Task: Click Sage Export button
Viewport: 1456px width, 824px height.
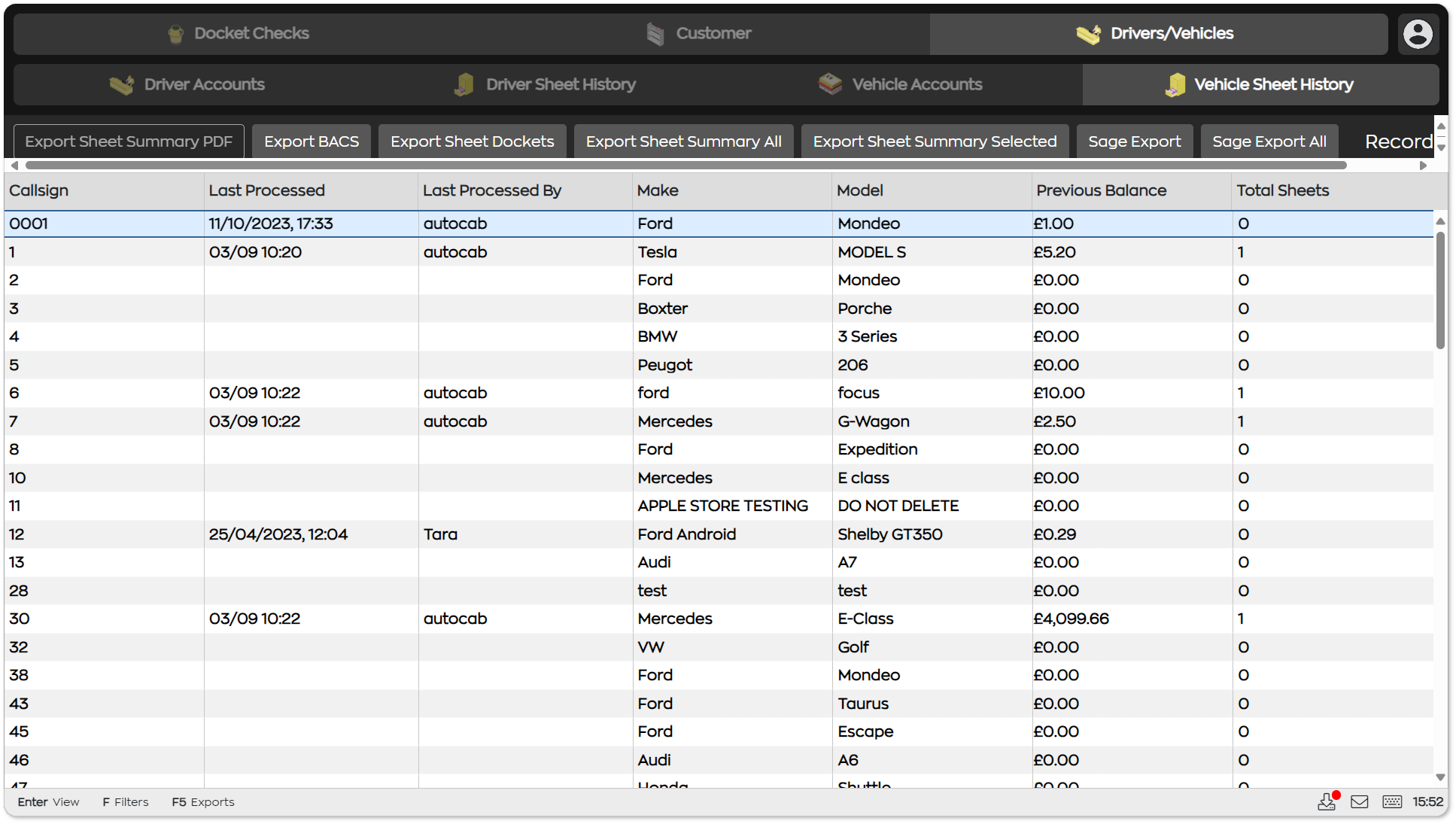Action: (1135, 141)
